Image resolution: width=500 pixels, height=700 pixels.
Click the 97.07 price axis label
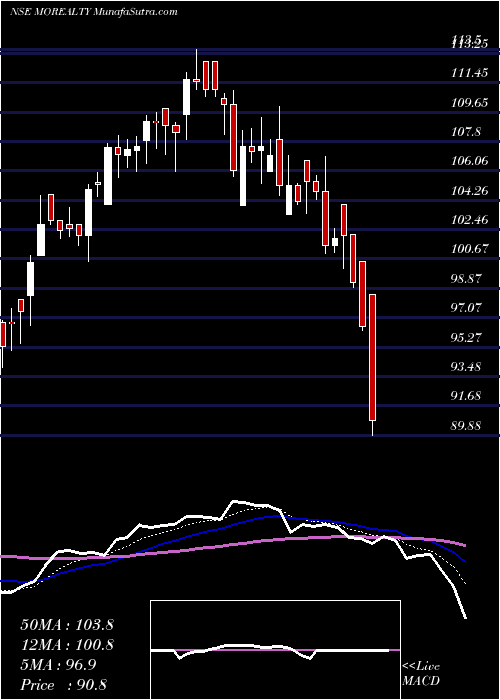tap(466, 308)
